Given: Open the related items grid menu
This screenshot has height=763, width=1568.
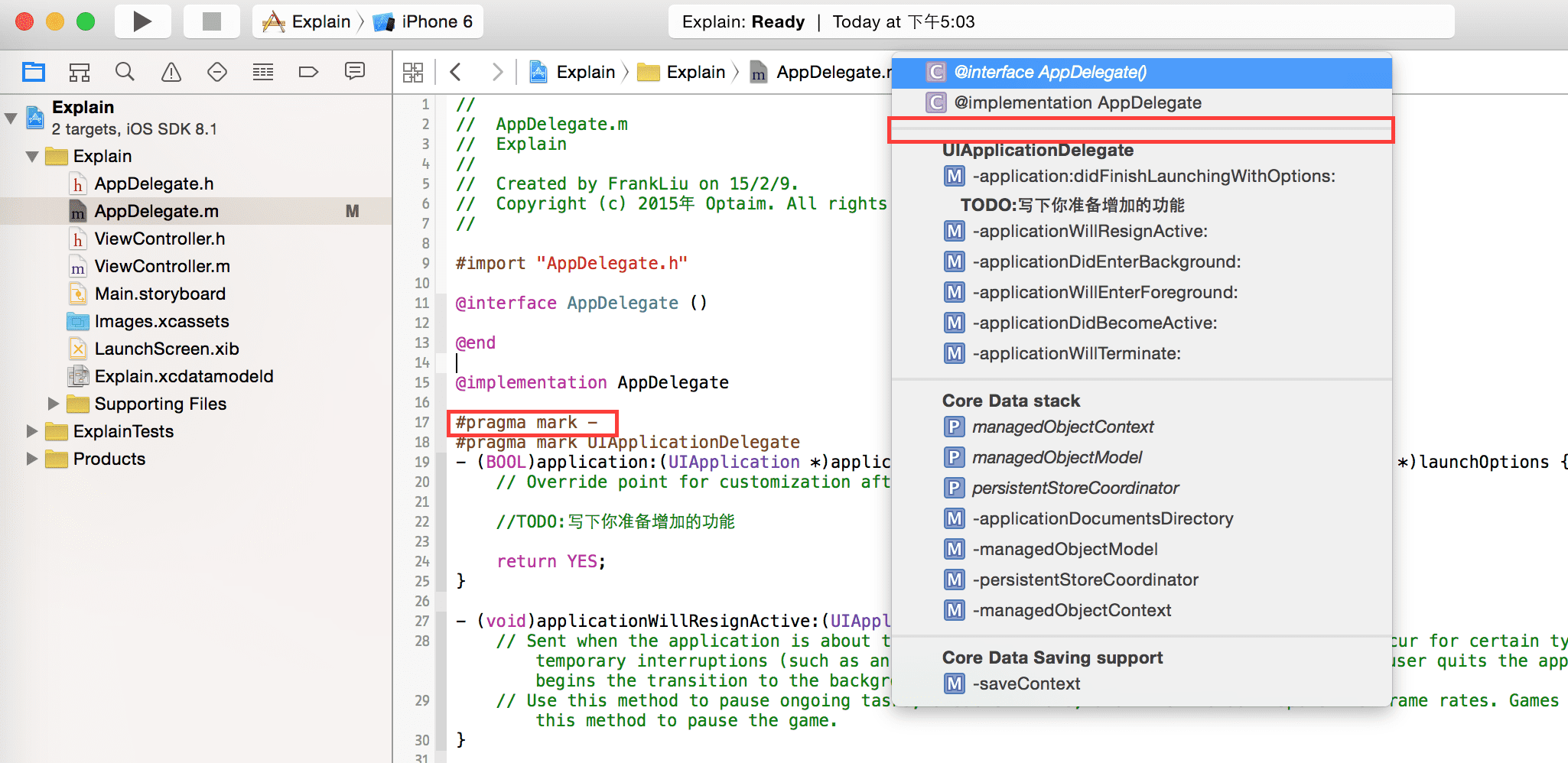Looking at the screenshot, I should point(413,72).
